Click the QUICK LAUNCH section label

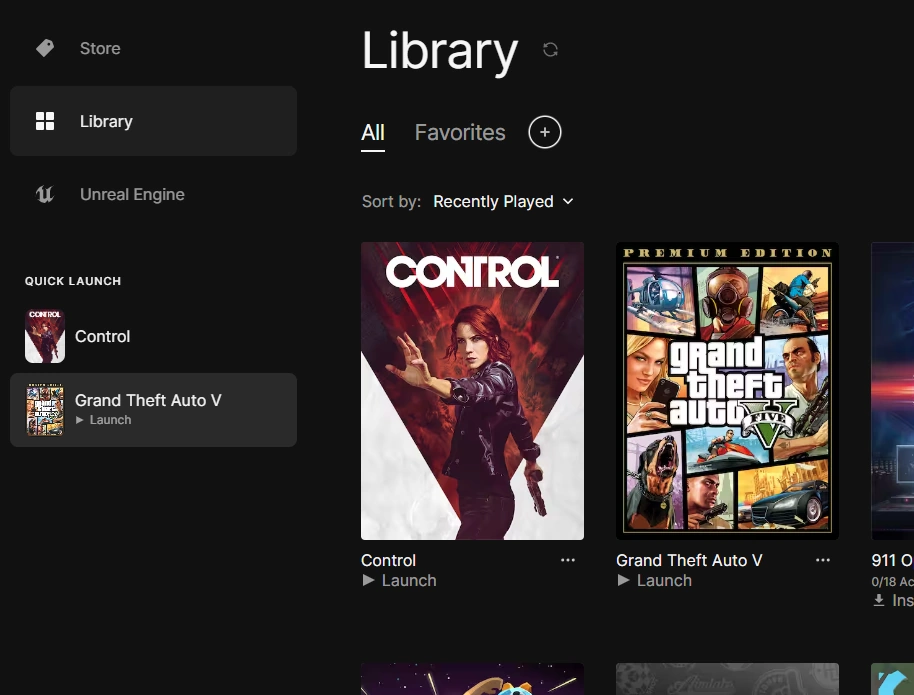click(73, 281)
